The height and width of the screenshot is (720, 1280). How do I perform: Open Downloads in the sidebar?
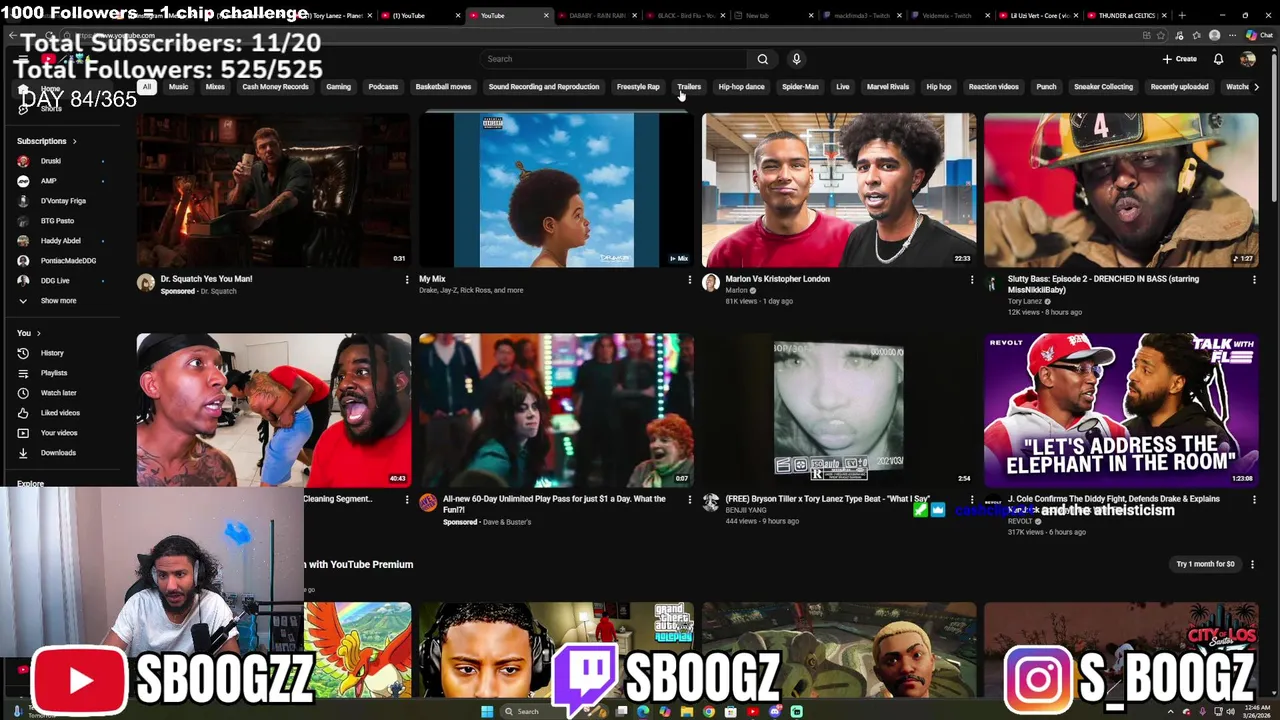[x=58, y=453]
